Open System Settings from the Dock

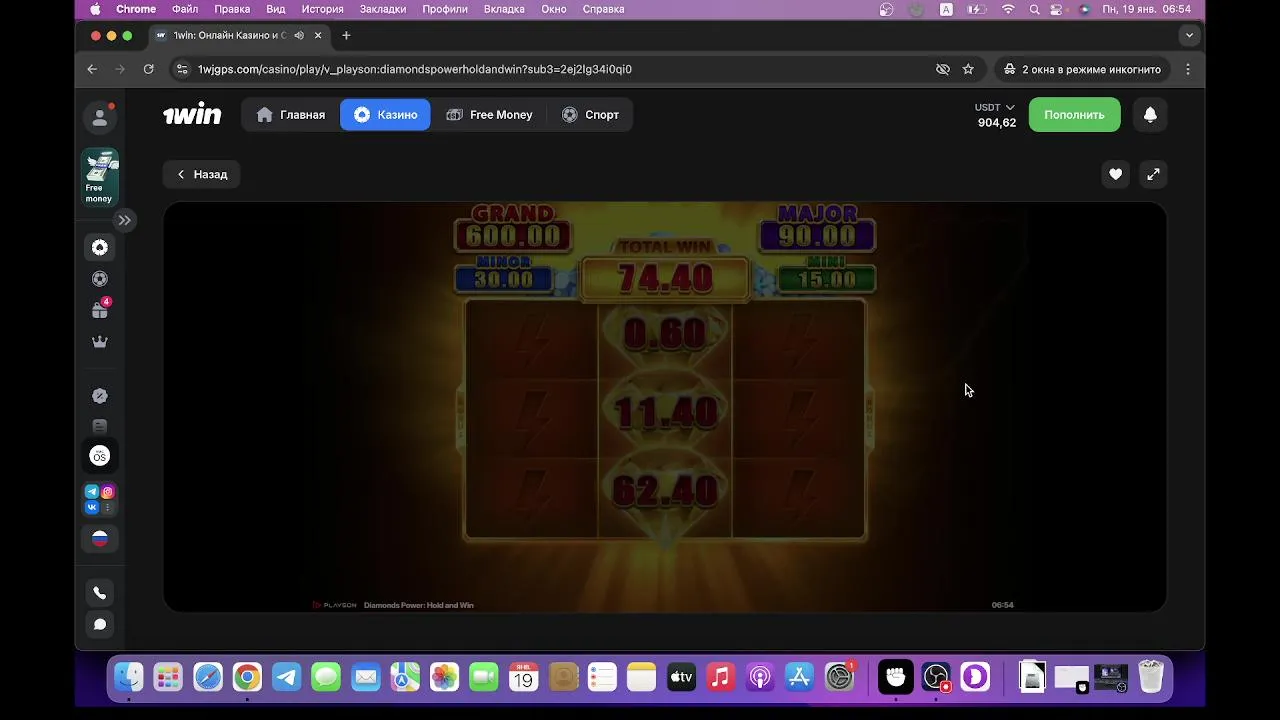click(839, 677)
